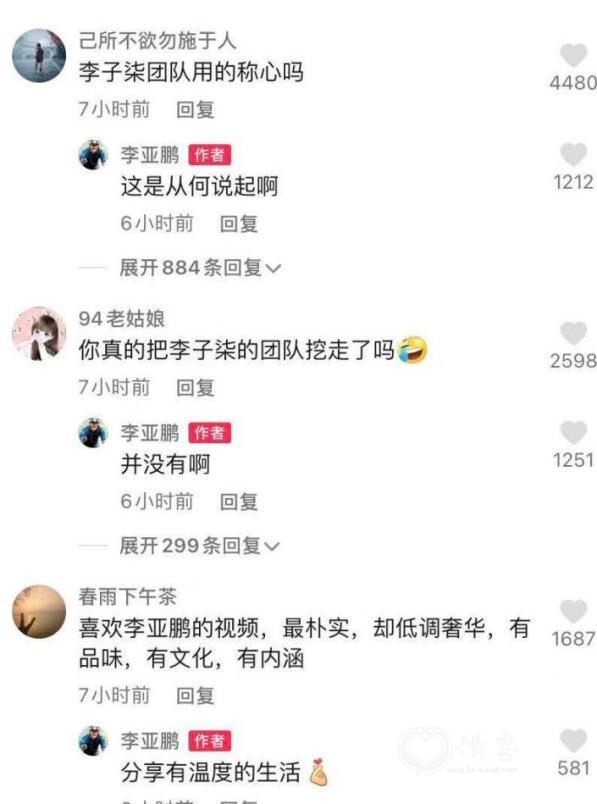Like 94老姑娘's comment with 2598 likes

pos(573,333)
